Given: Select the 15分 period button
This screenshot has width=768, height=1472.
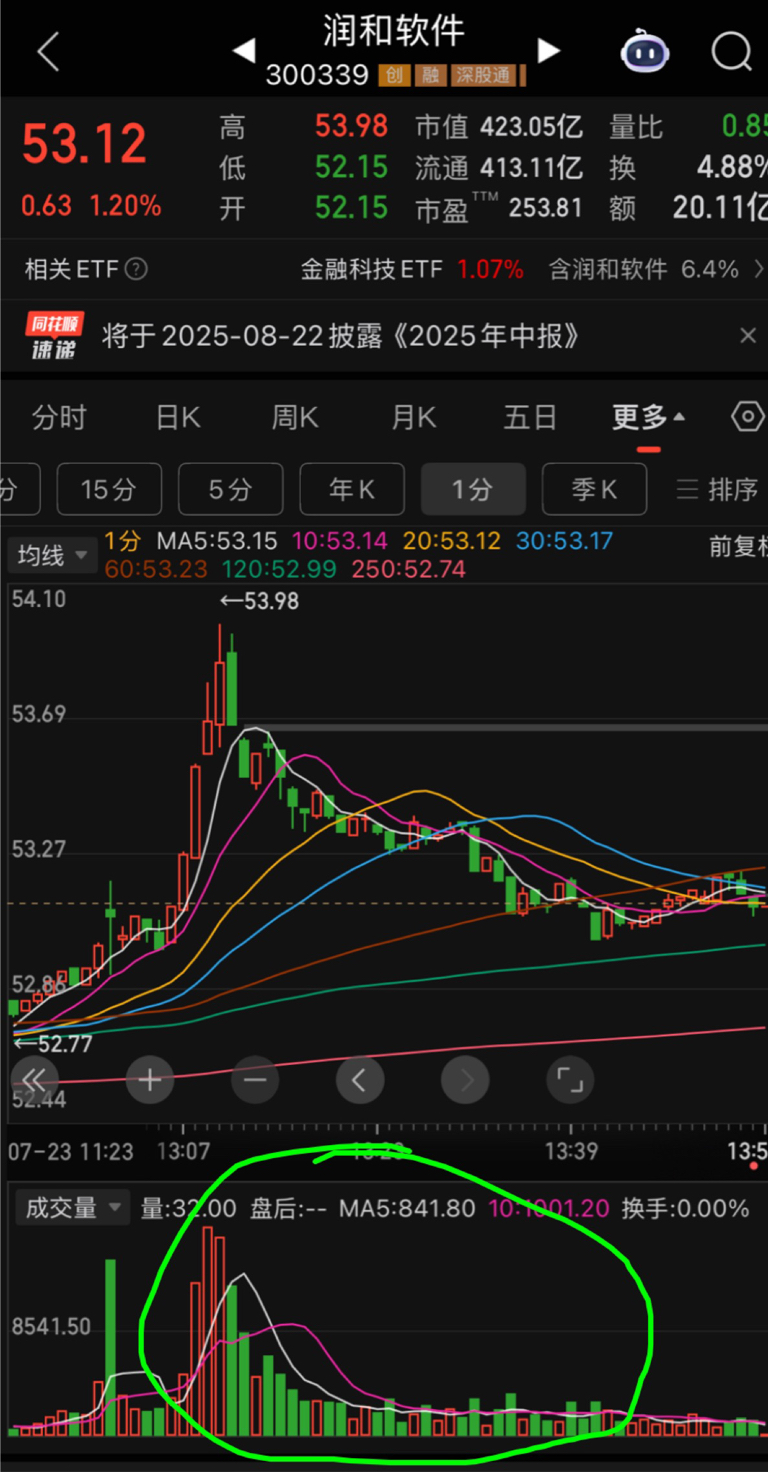Looking at the screenshot, I should pos(109,489).
